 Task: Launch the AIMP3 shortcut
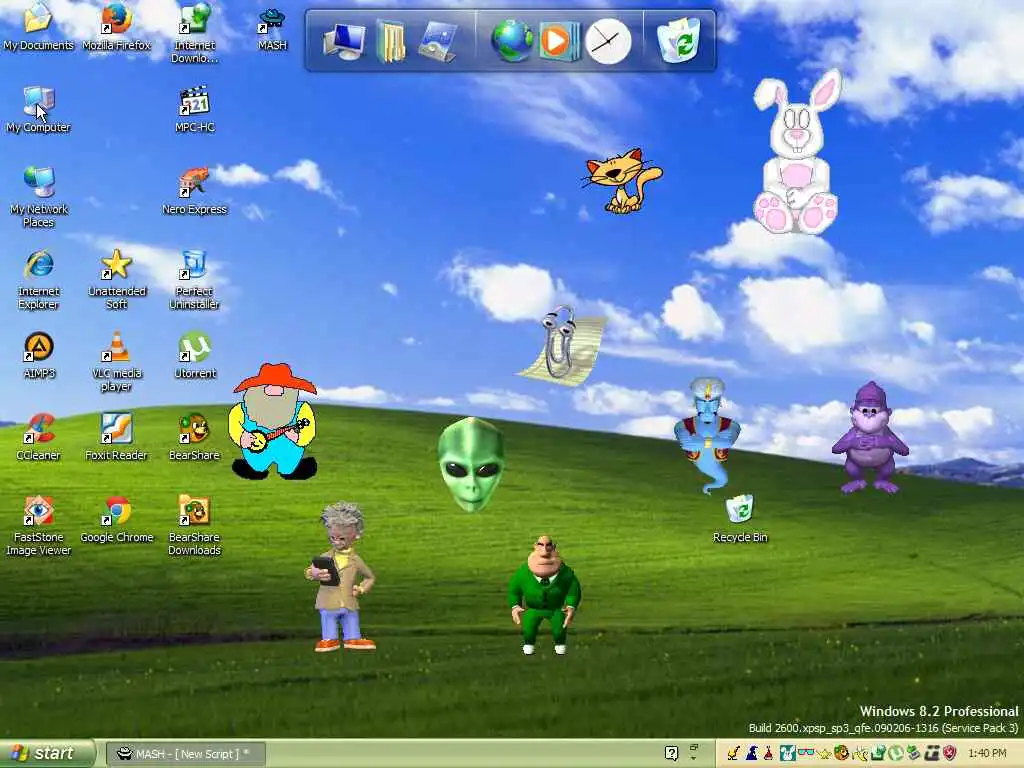39,355
